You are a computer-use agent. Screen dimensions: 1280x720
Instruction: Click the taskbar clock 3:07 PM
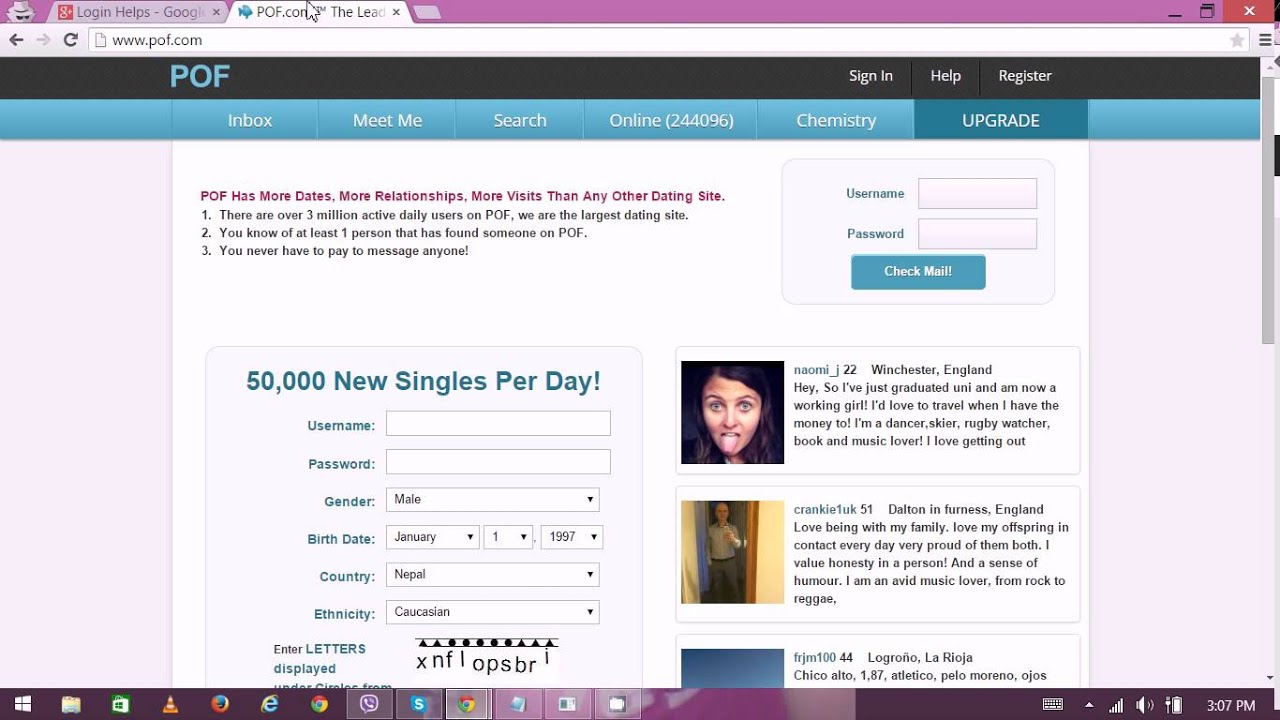coord(1231,705)
